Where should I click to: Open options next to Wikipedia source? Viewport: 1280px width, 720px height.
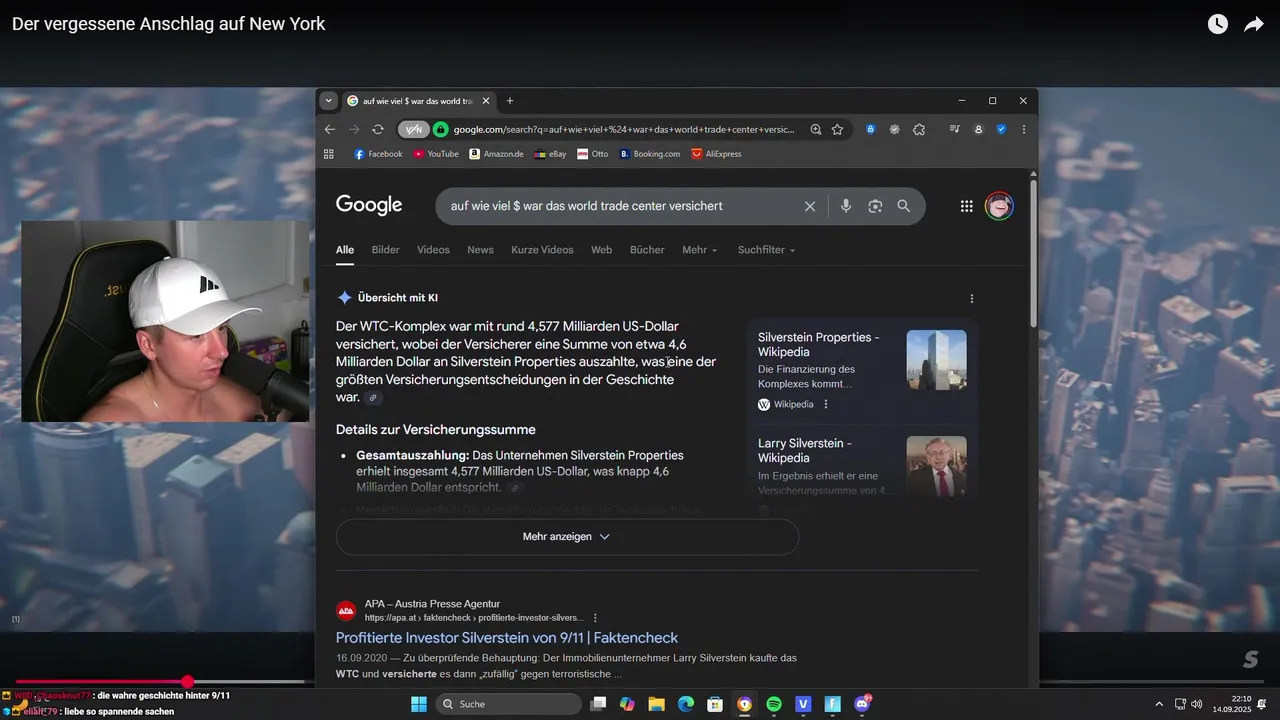826,404
